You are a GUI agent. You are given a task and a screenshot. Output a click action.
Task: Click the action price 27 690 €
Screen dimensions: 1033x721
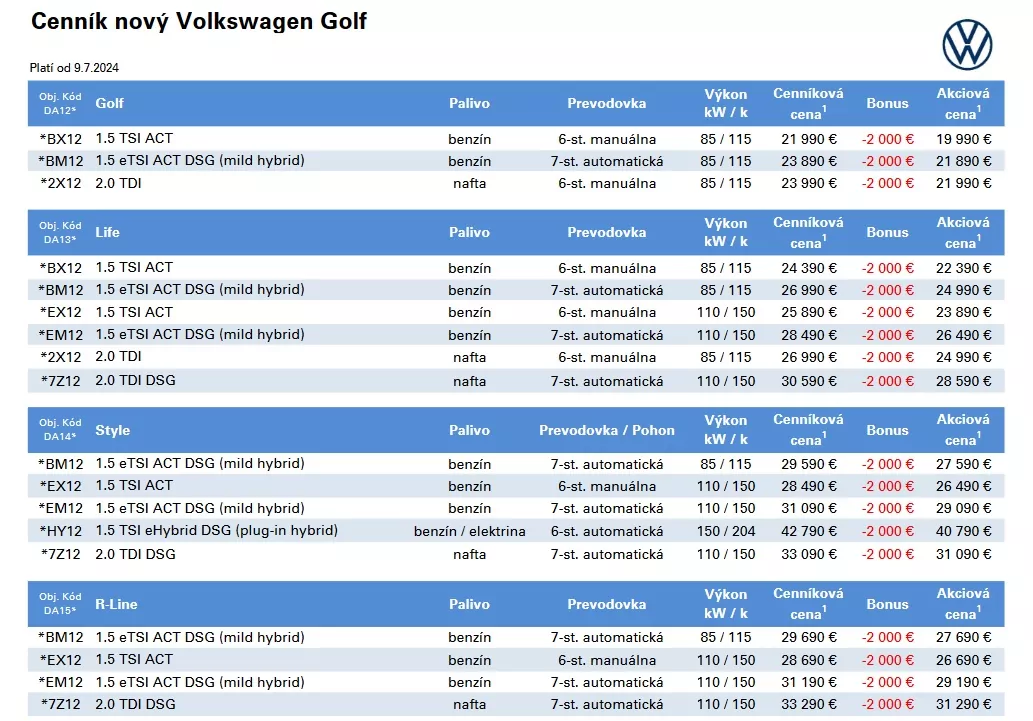(x=963, y=637)
